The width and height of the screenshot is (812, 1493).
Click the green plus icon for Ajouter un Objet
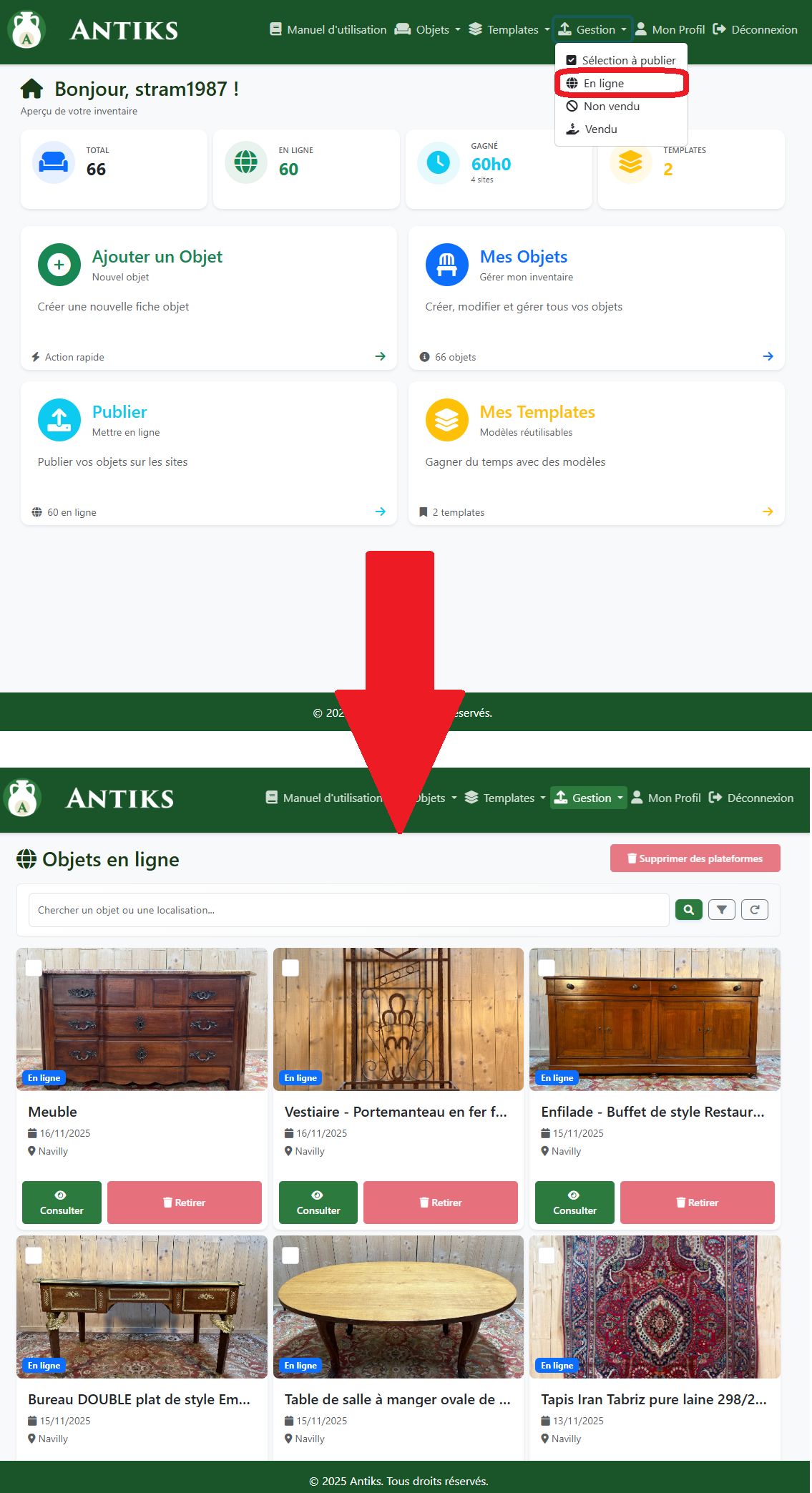pos(59,265)
